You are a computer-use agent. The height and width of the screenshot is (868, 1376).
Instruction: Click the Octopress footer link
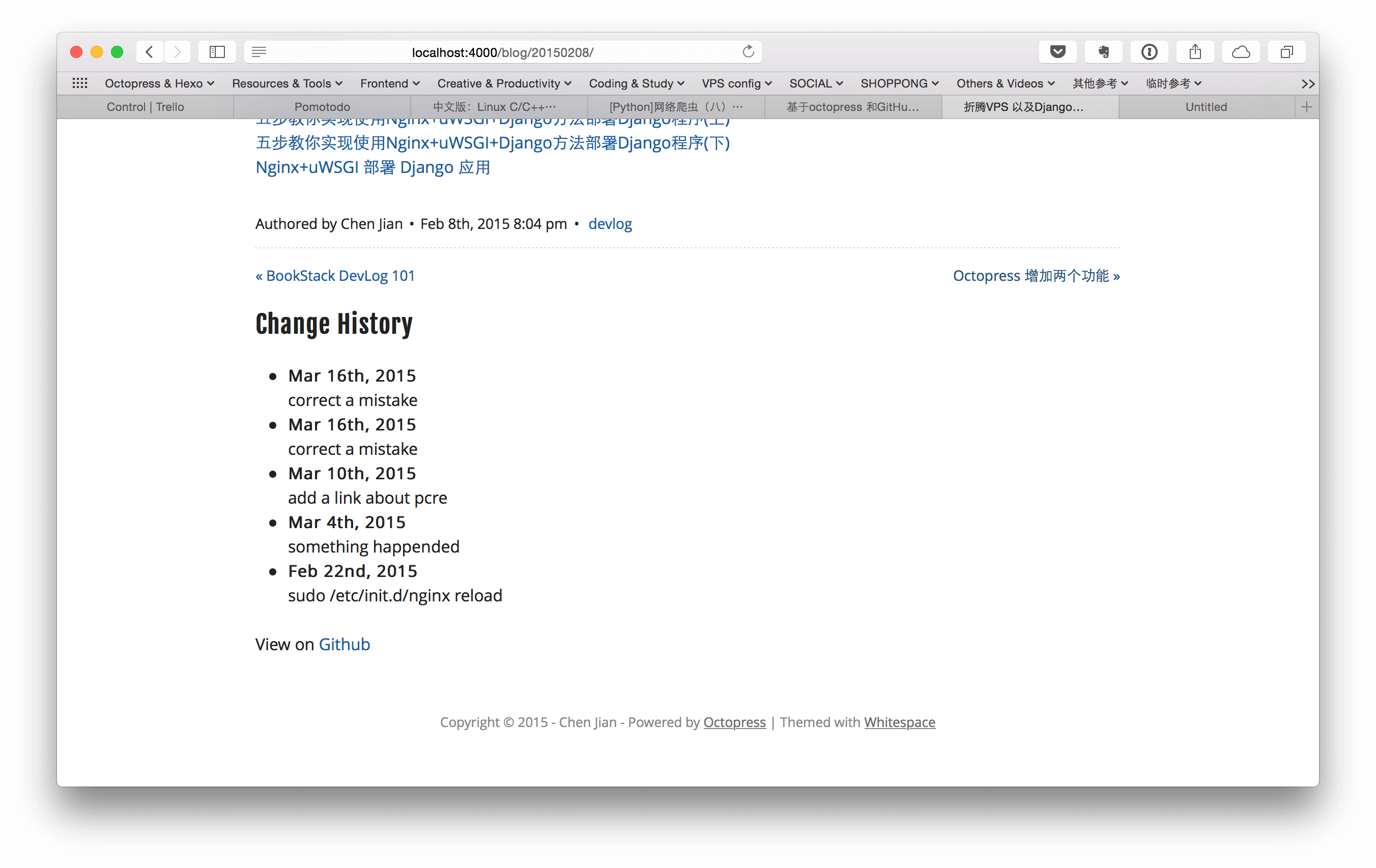point(735,722)
